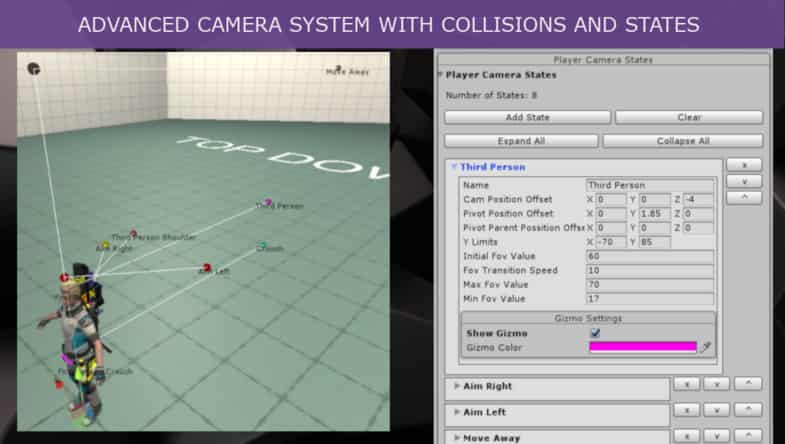Image resolution: width=785 pixels, height=444 pixels.
Task: Click Collapse All states button
Action: coord(683,141)
